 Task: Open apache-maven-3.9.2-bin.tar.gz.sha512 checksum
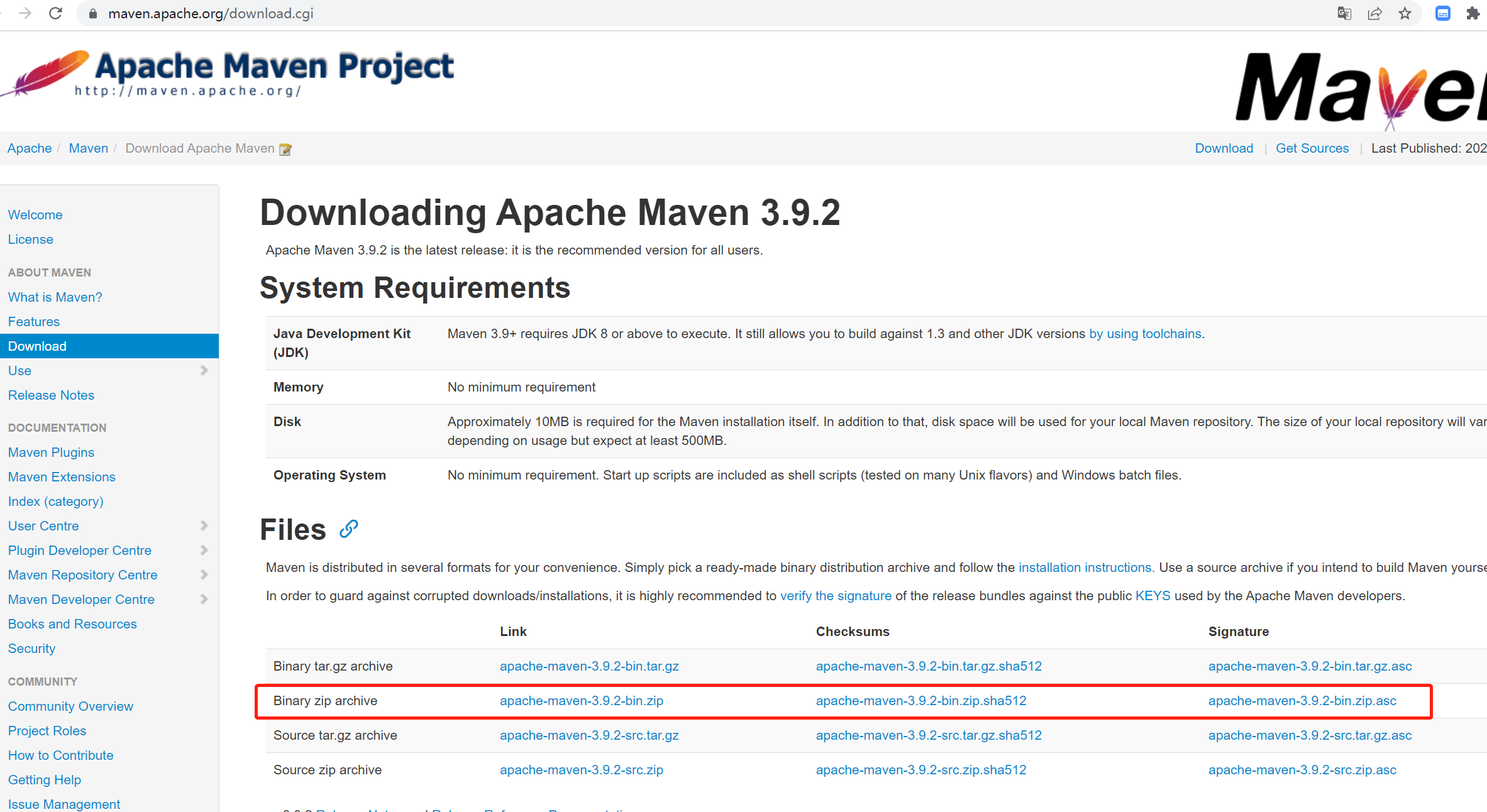tap(929, 666)
